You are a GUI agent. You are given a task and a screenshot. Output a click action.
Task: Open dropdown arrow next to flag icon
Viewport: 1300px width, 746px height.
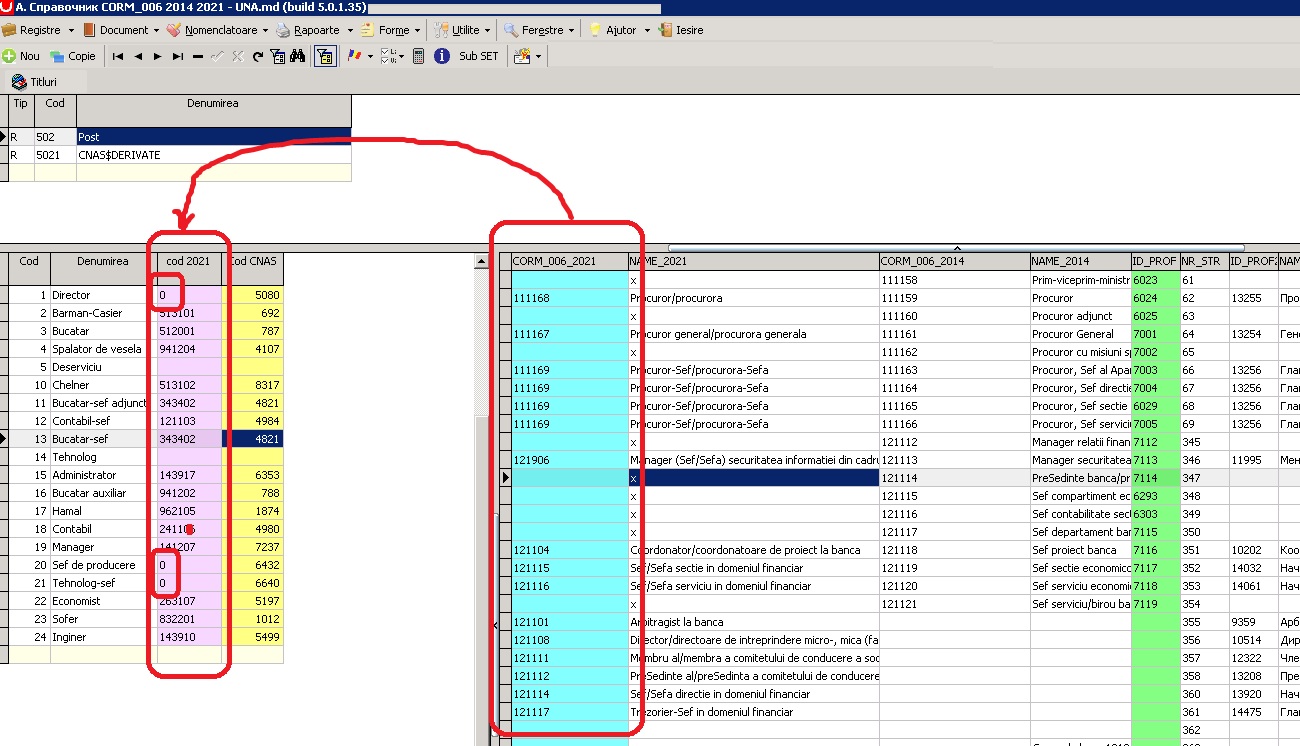(370, 57)
